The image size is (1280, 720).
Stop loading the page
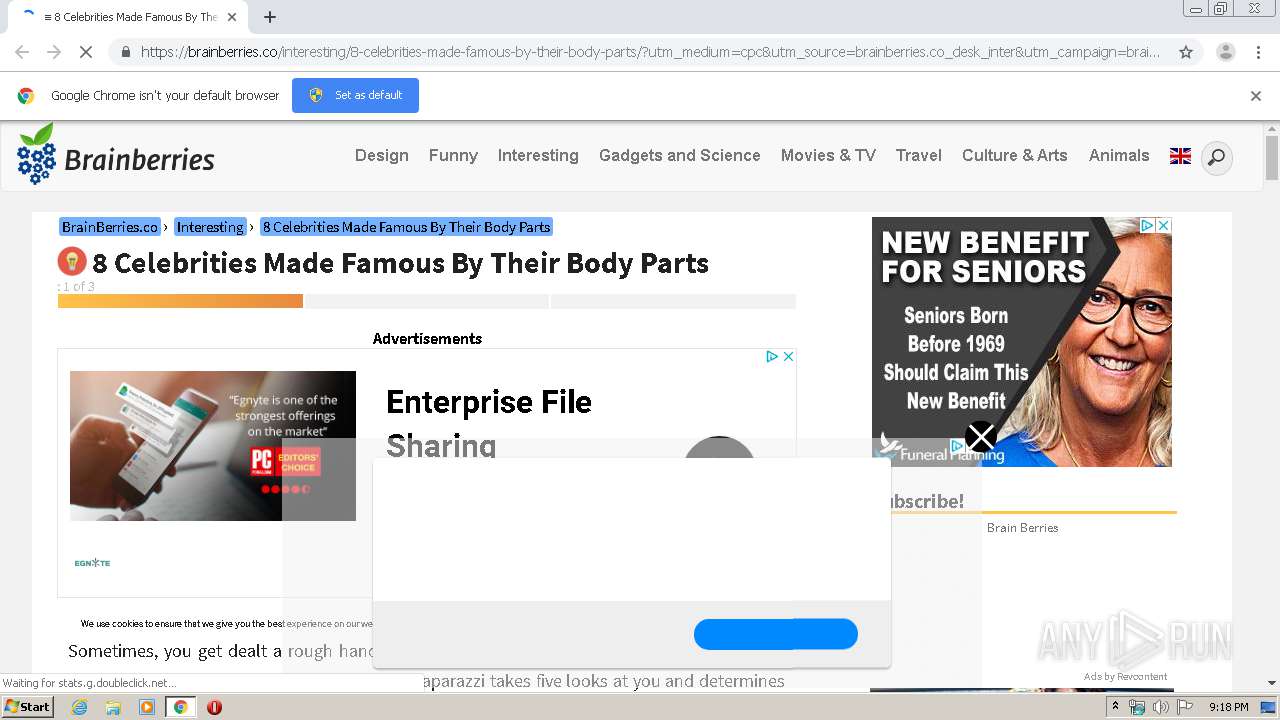[x=86, y=52]
